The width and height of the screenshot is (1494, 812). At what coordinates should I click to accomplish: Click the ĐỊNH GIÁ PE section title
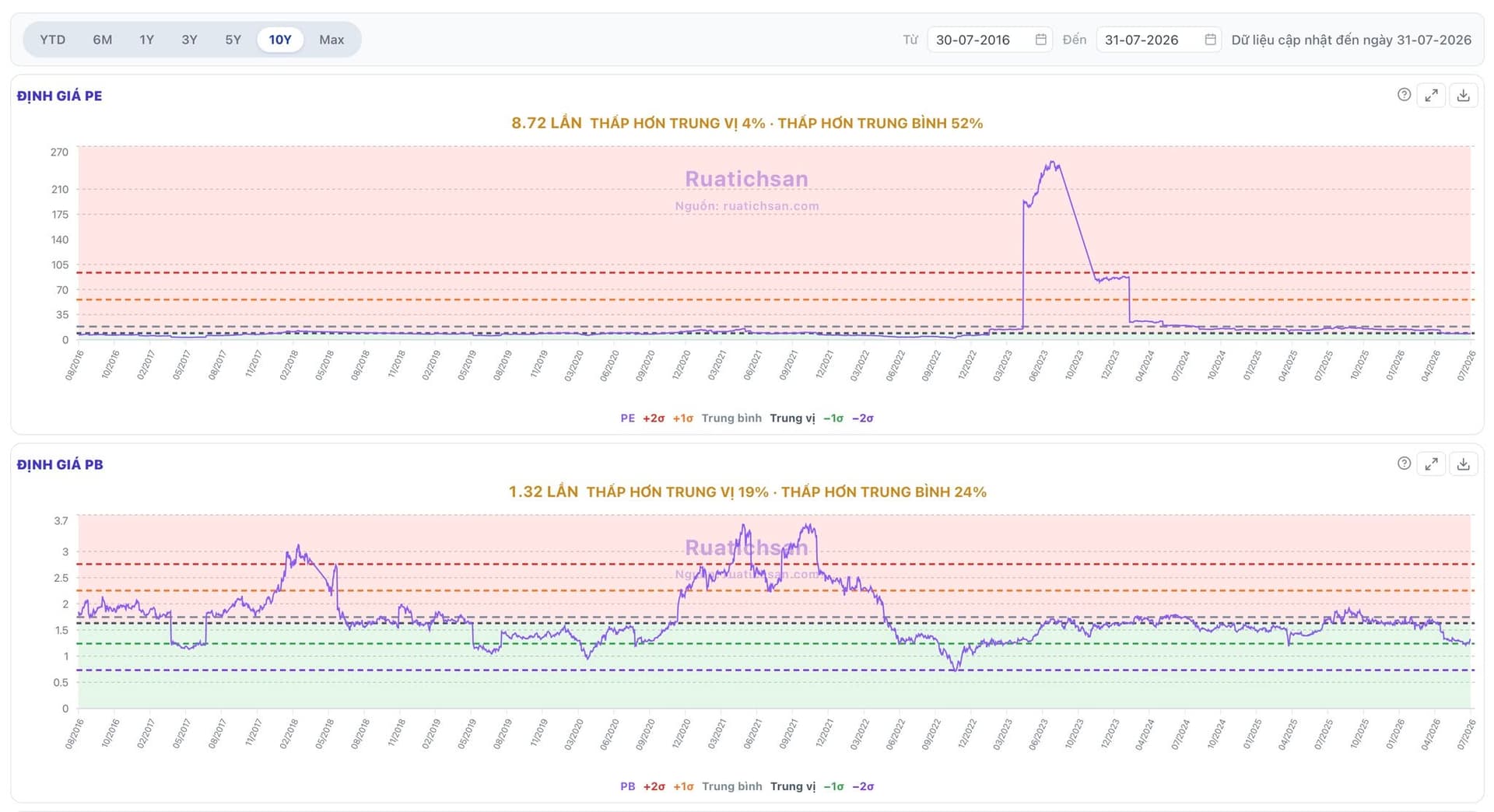point(60,96)
